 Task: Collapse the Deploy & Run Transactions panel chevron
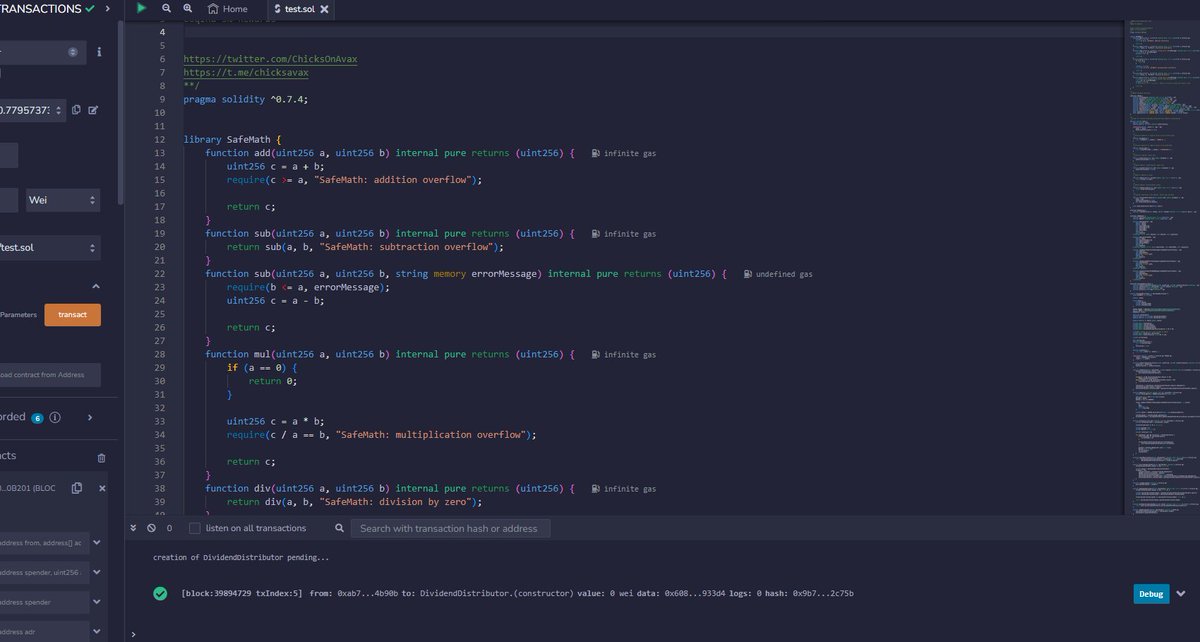coord(107,8)
